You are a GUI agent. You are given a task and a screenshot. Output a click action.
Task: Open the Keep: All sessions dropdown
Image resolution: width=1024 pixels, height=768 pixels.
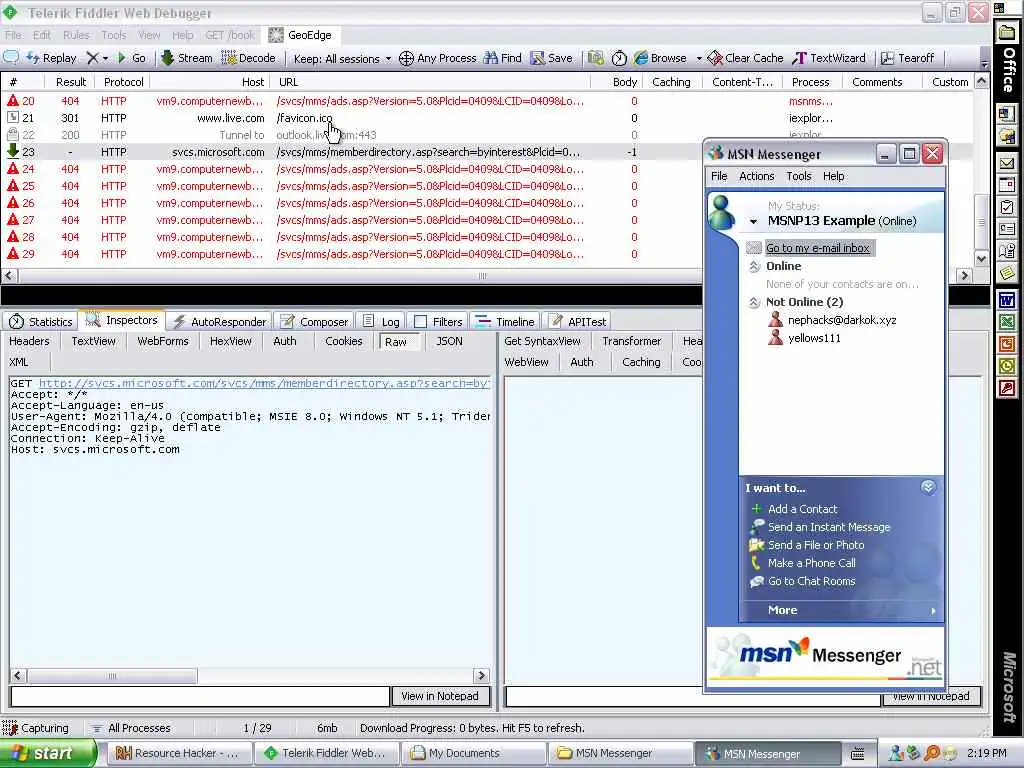click(342, 59)
